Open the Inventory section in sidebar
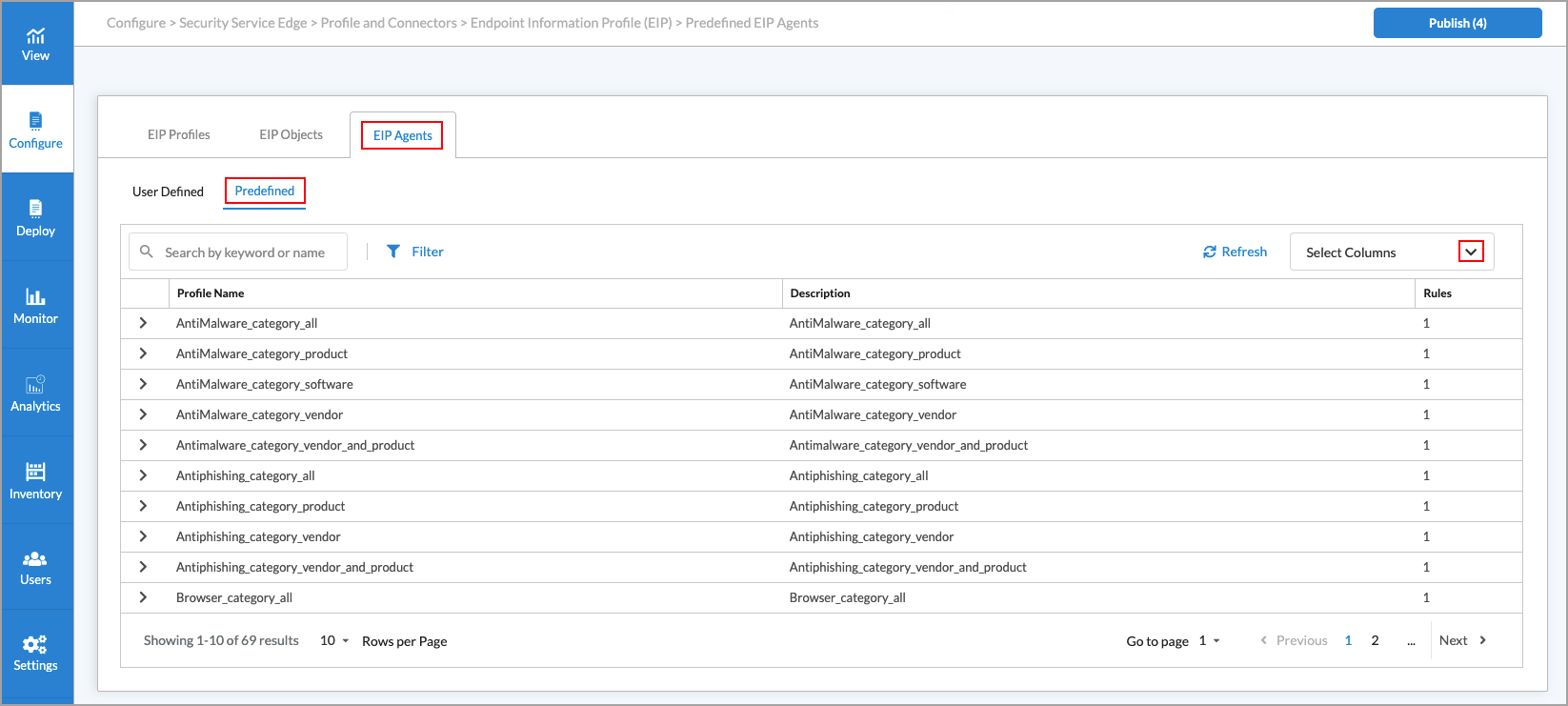 click(x=36, y=480)
